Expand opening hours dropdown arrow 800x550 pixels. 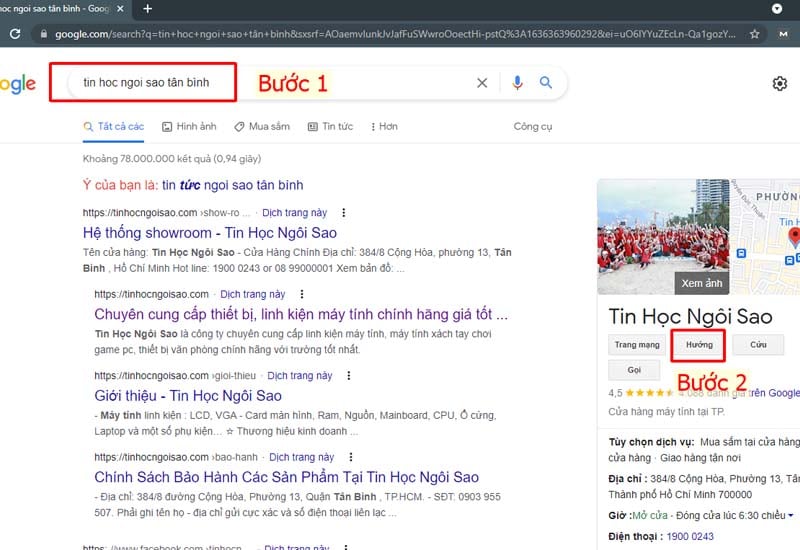791,516
